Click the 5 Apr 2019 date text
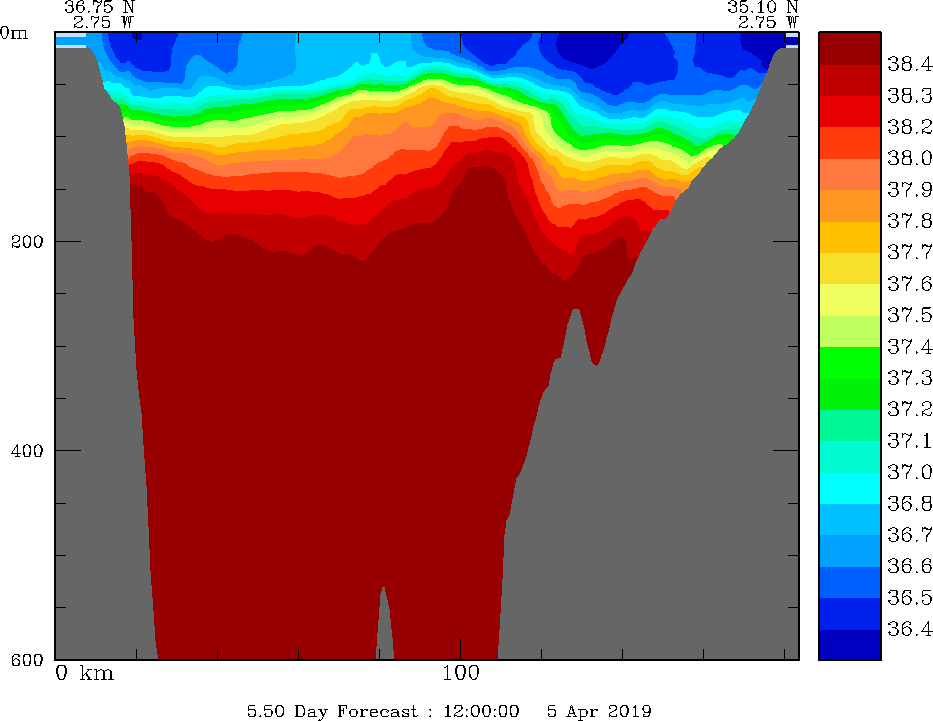The height and width of the screenshot is (721, 933). tap(599, 711)
